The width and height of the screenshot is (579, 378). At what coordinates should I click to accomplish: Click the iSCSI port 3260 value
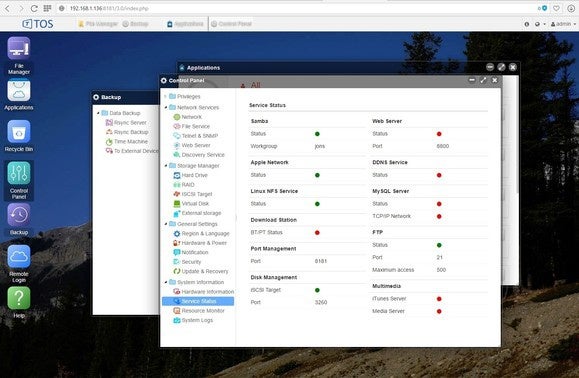(321, 302)
